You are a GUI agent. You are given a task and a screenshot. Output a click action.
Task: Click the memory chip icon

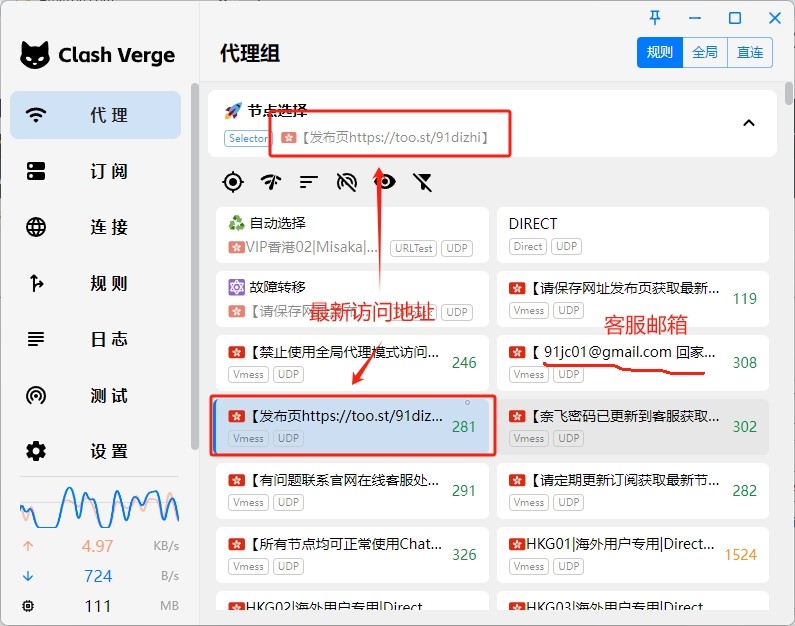pos(28,606)
